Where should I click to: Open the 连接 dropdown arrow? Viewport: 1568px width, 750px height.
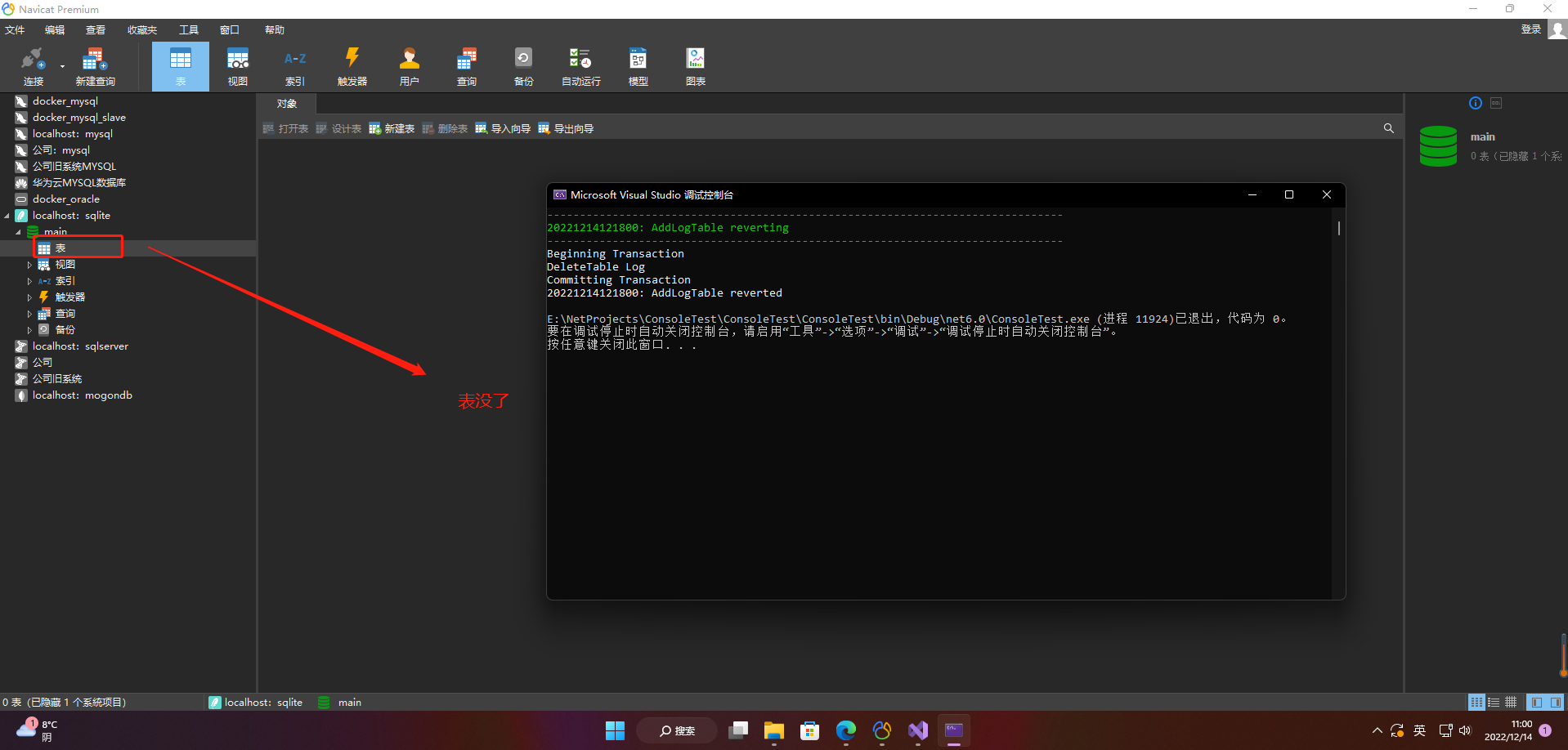click(62, 66)
